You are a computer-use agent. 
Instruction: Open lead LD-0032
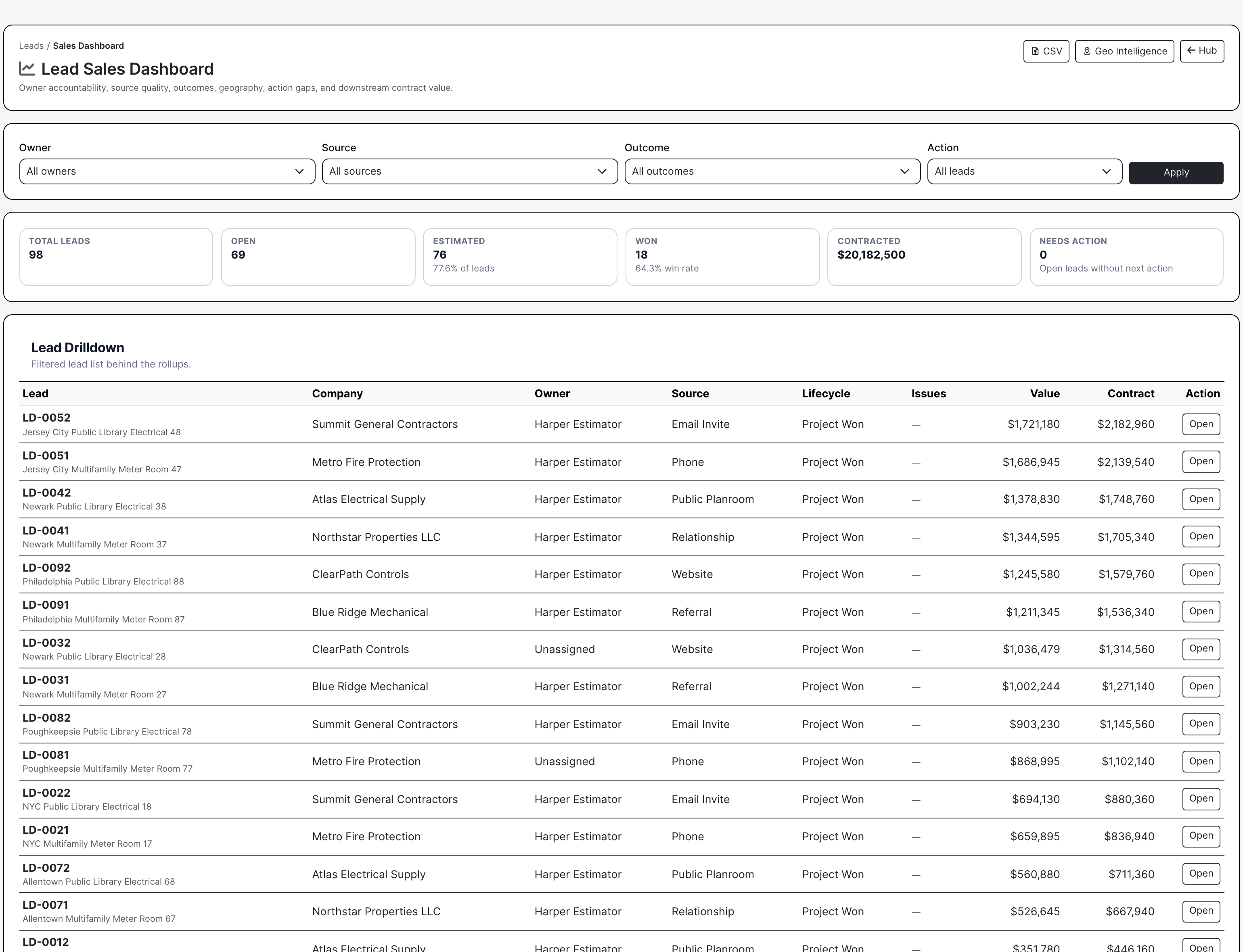(1201, 649)
